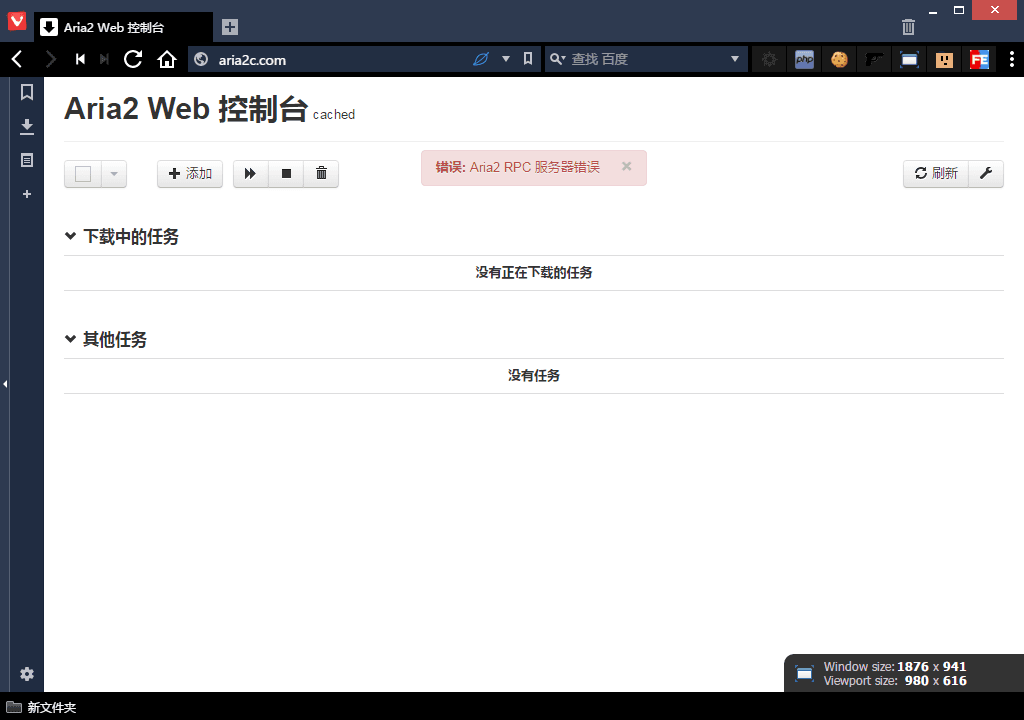
Task: Tick the select-all tasks checkbox
Action: click(x=83, y=174)
